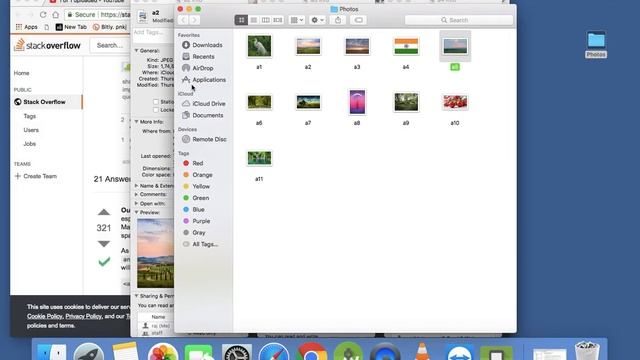Open the Cookie Policy link
640x360 pixels.
tap(45, 316)
